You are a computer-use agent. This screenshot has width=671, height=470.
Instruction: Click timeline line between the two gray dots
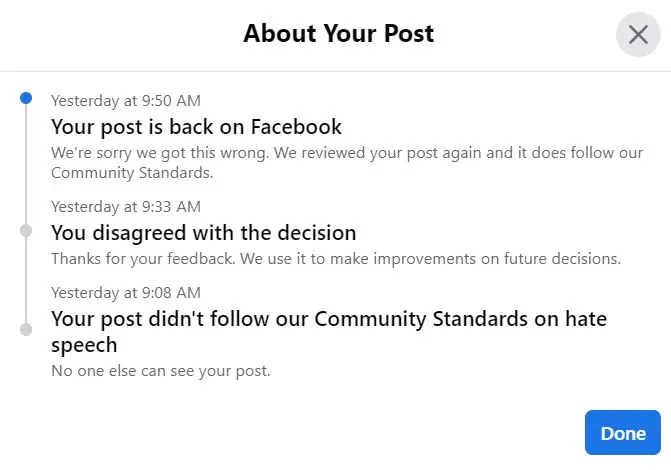(26, 280)
